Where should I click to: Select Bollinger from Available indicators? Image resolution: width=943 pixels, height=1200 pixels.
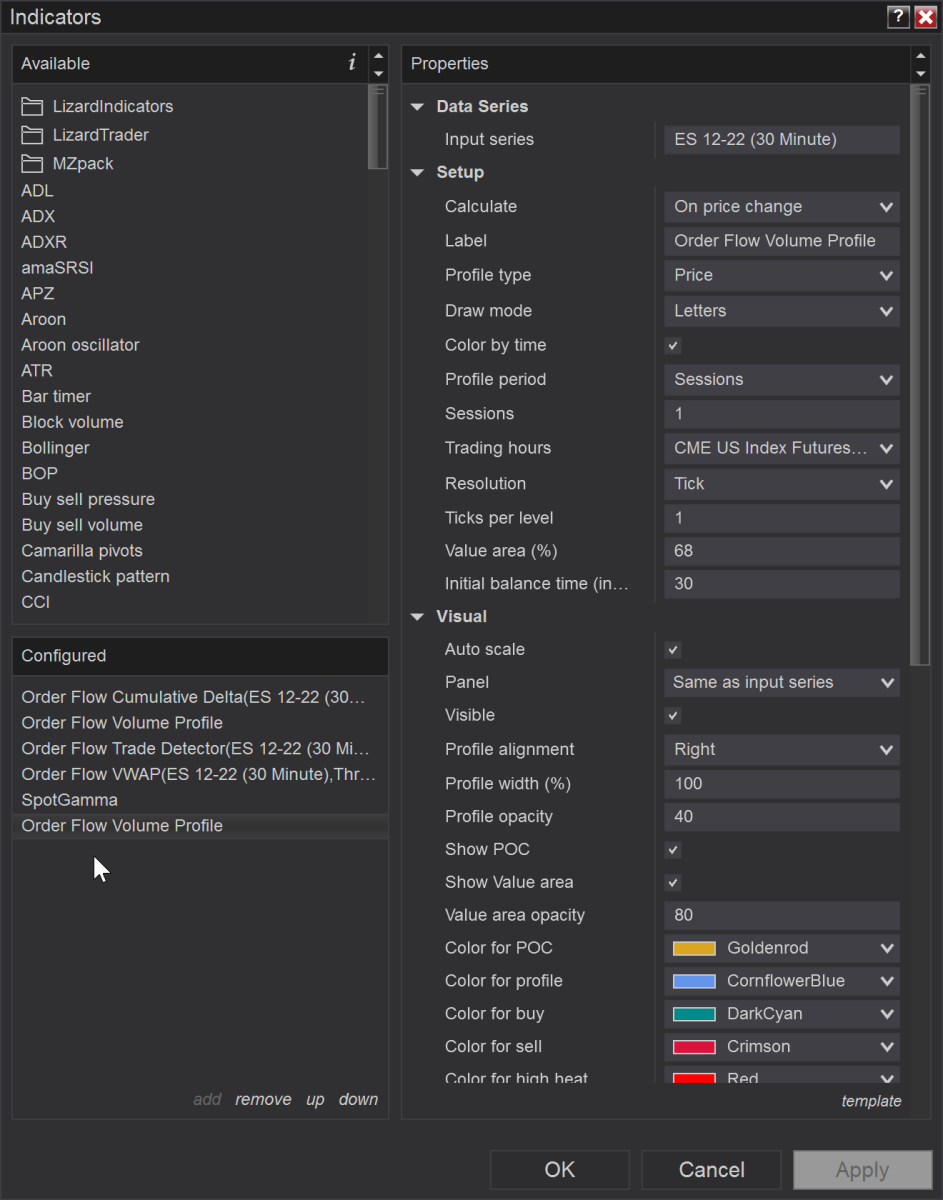click(x=56, y=448)
